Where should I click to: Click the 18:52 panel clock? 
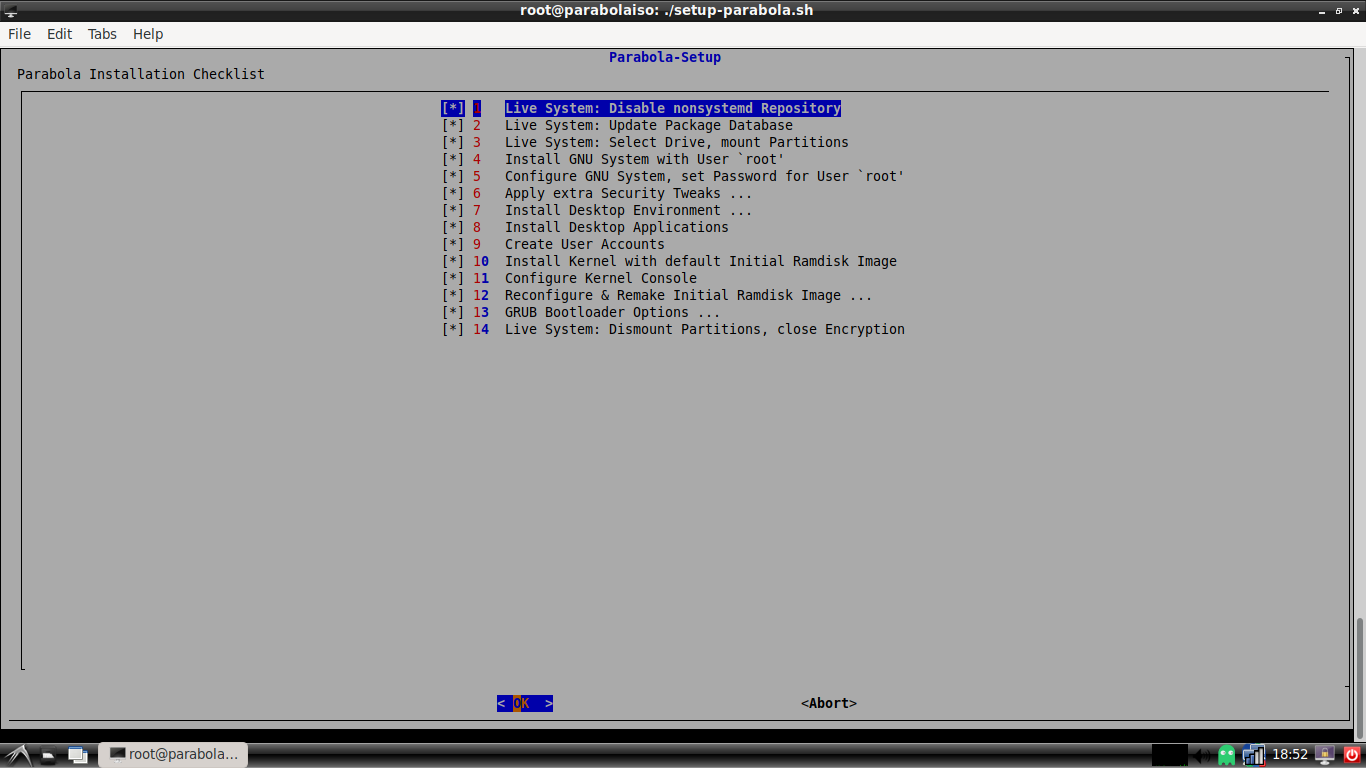click(1290, 755)
